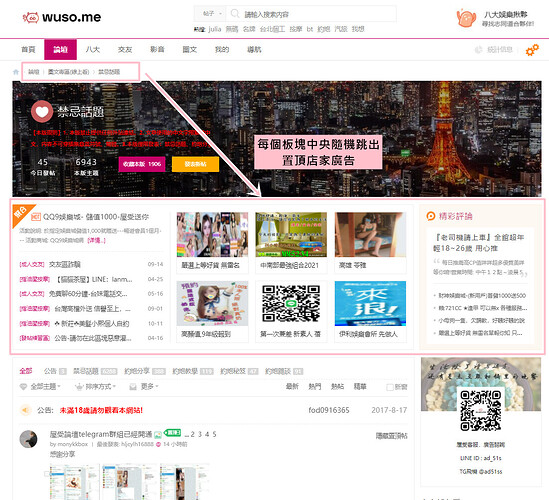The height and width of the screenshot is (500, 549).
Task: Click the HOT badge icon before QQ9娛樂城
Action: pyautogui.click(x=36, y=217)
